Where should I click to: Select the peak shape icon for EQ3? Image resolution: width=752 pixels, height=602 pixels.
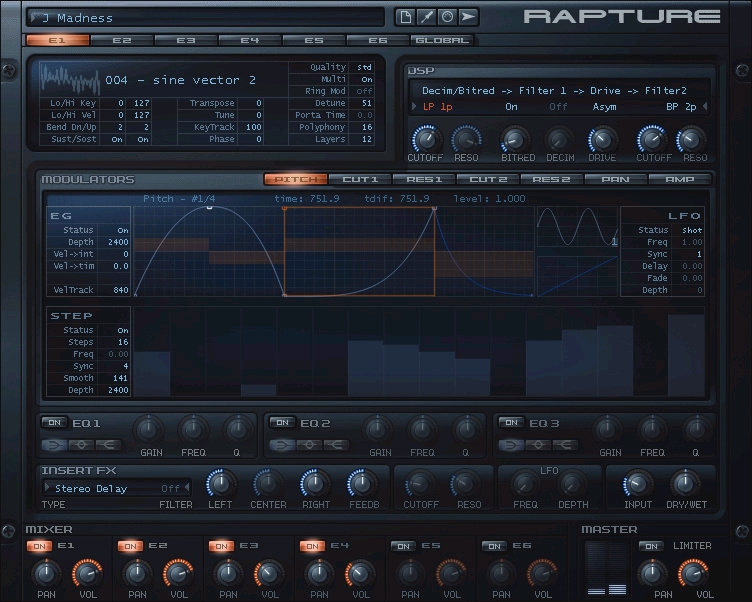pyautogui.click(x=538, y=445)
